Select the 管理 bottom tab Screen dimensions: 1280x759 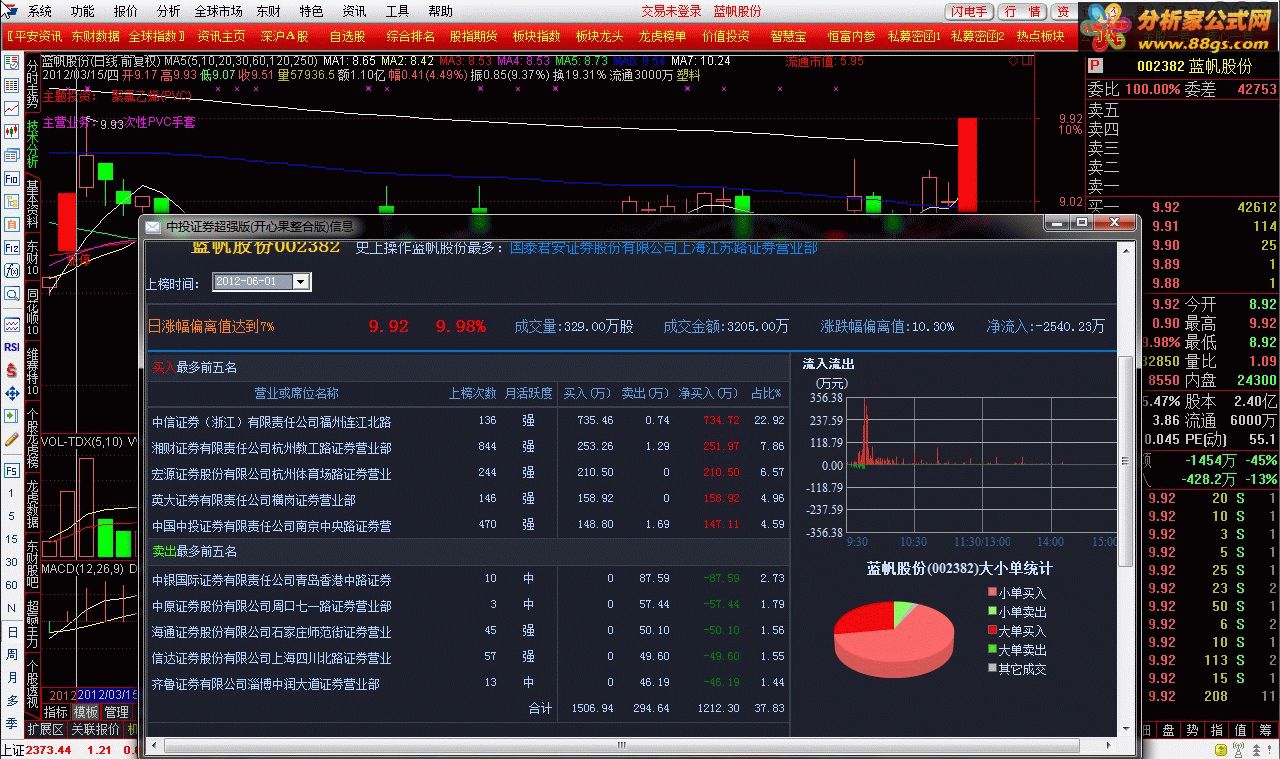[117, 712]
